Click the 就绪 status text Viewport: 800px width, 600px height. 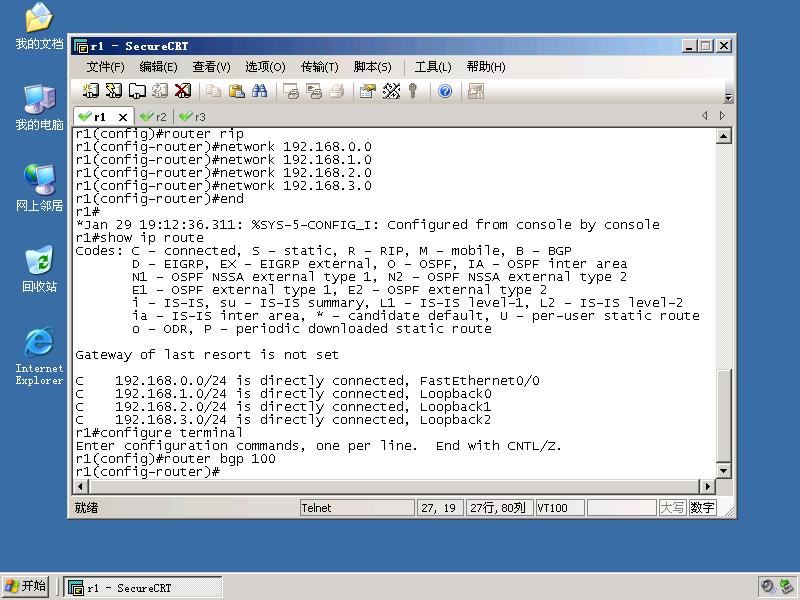[86, 508]
